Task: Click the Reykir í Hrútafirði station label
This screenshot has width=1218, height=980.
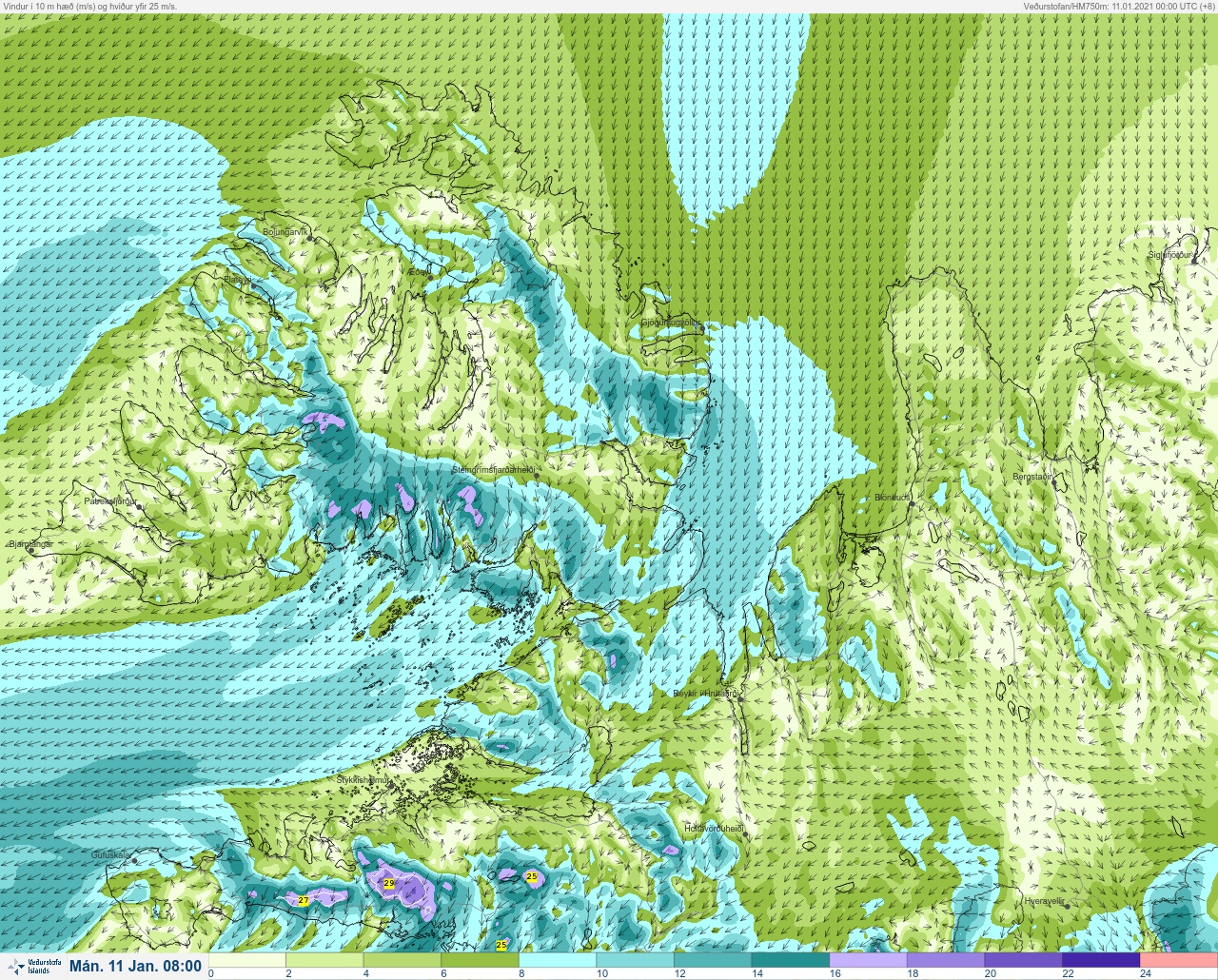Action: pos(706,694)
